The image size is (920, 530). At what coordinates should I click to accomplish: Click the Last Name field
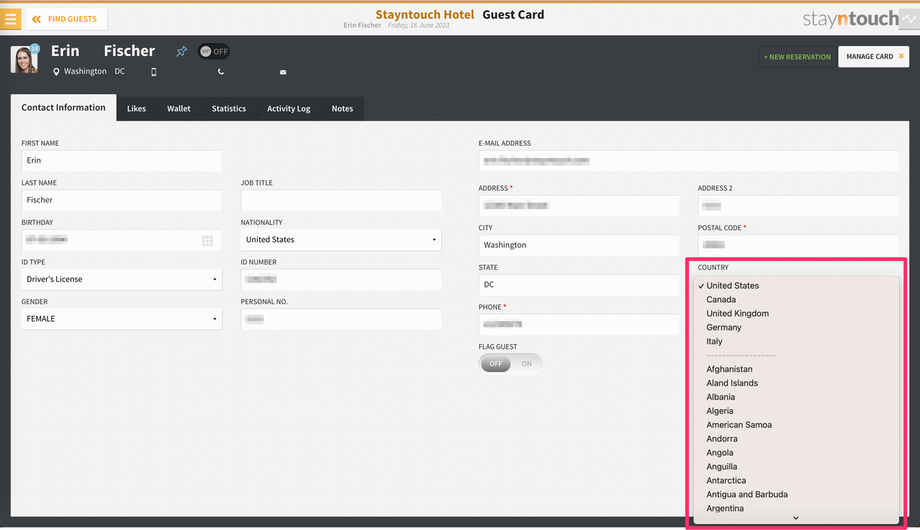click(x=121, y=200)
